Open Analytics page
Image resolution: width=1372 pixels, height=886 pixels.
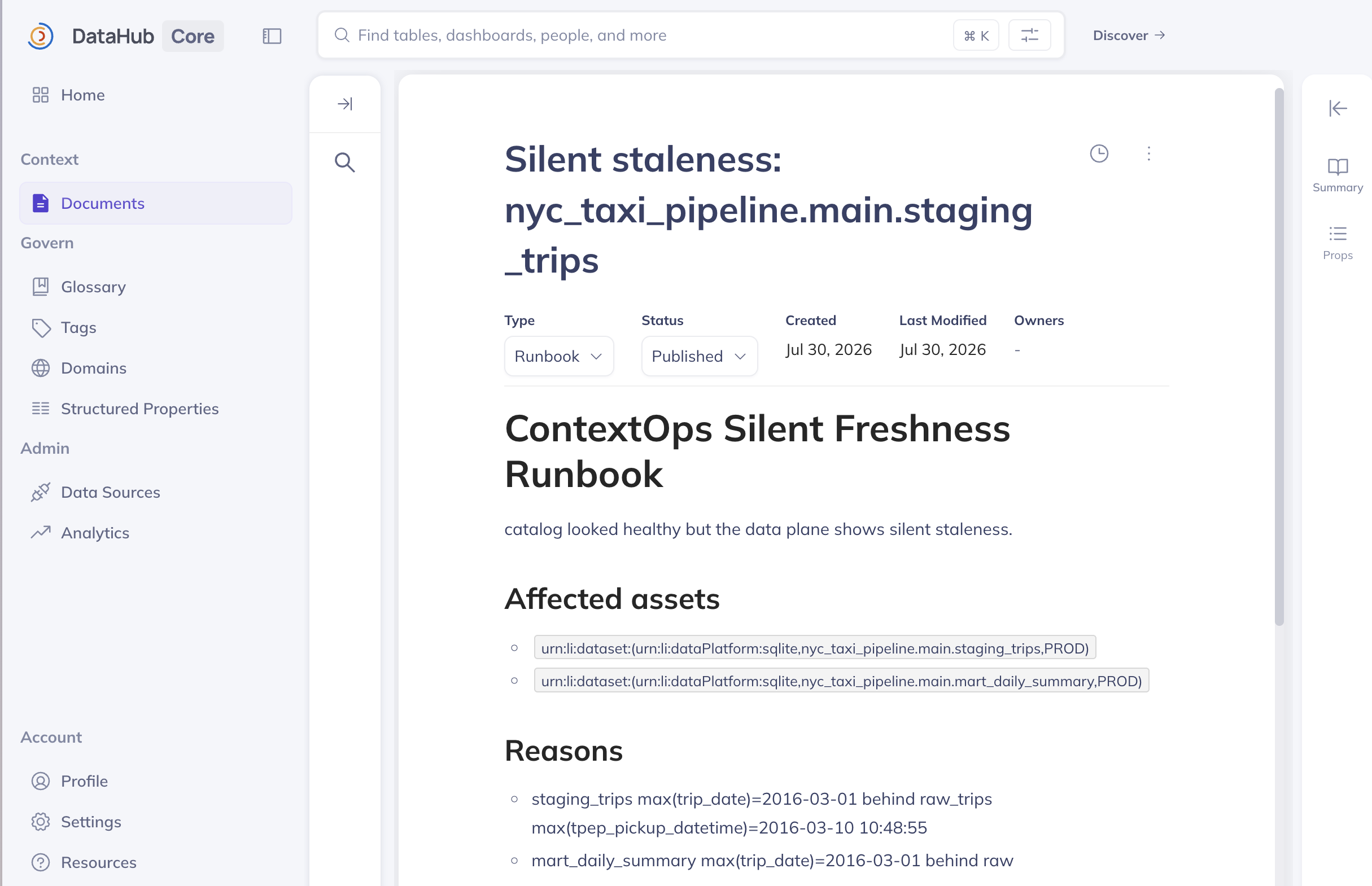(155, 533)
